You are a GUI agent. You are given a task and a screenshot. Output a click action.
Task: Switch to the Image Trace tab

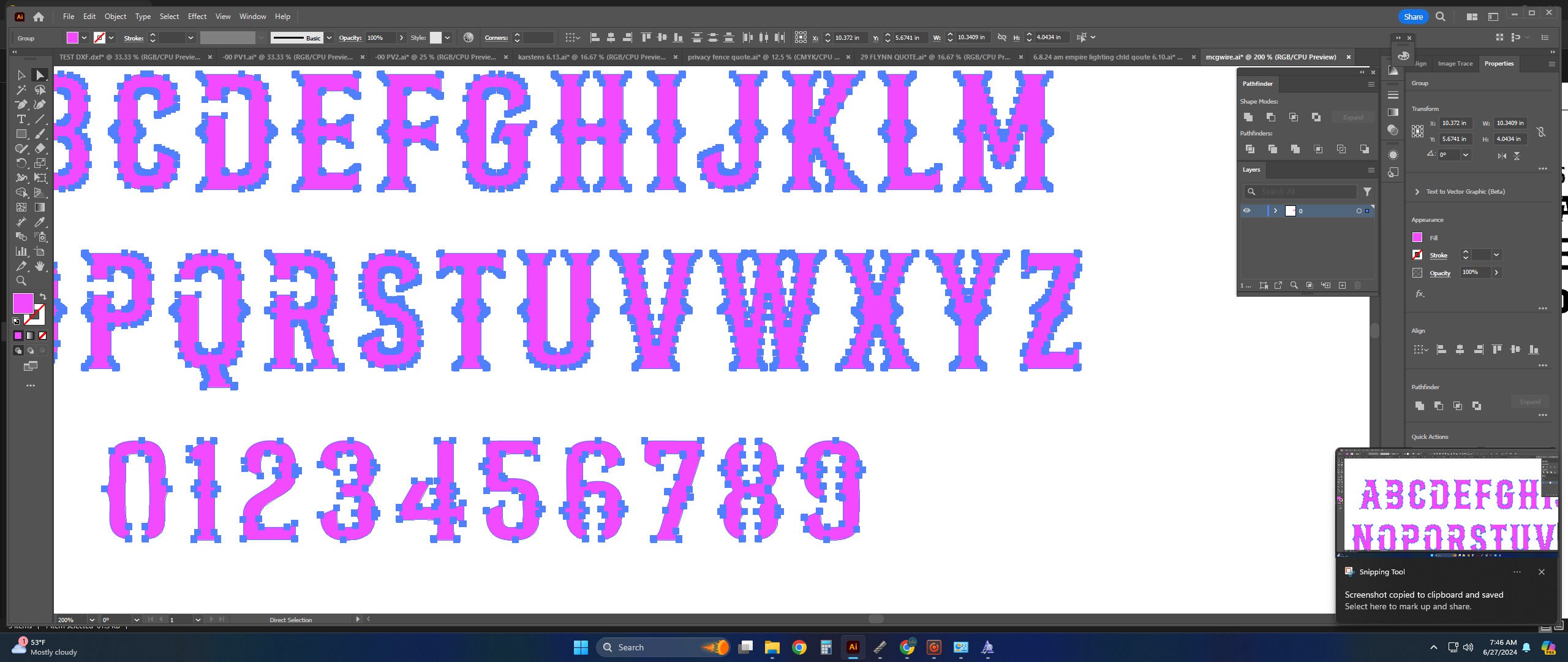1457,63
